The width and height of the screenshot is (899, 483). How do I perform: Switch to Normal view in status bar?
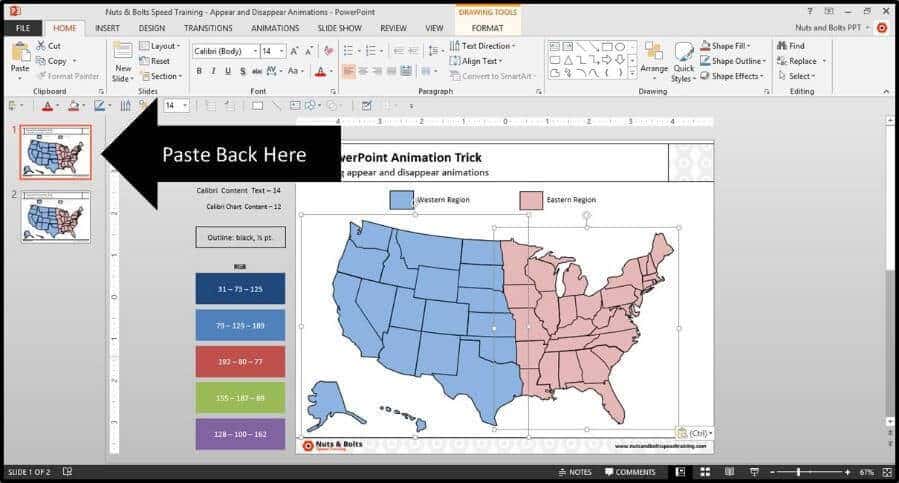pos(681,472)
